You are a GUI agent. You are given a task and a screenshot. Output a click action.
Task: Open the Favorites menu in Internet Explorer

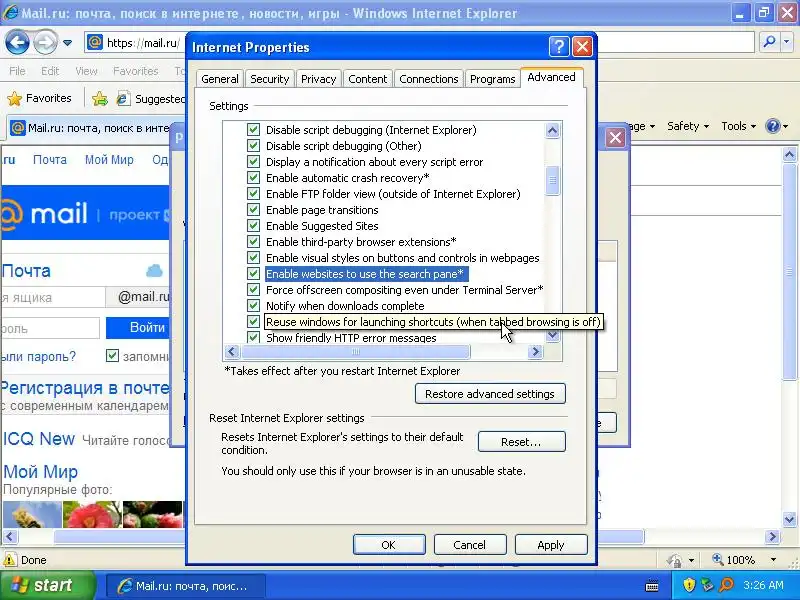pos(136,71)
